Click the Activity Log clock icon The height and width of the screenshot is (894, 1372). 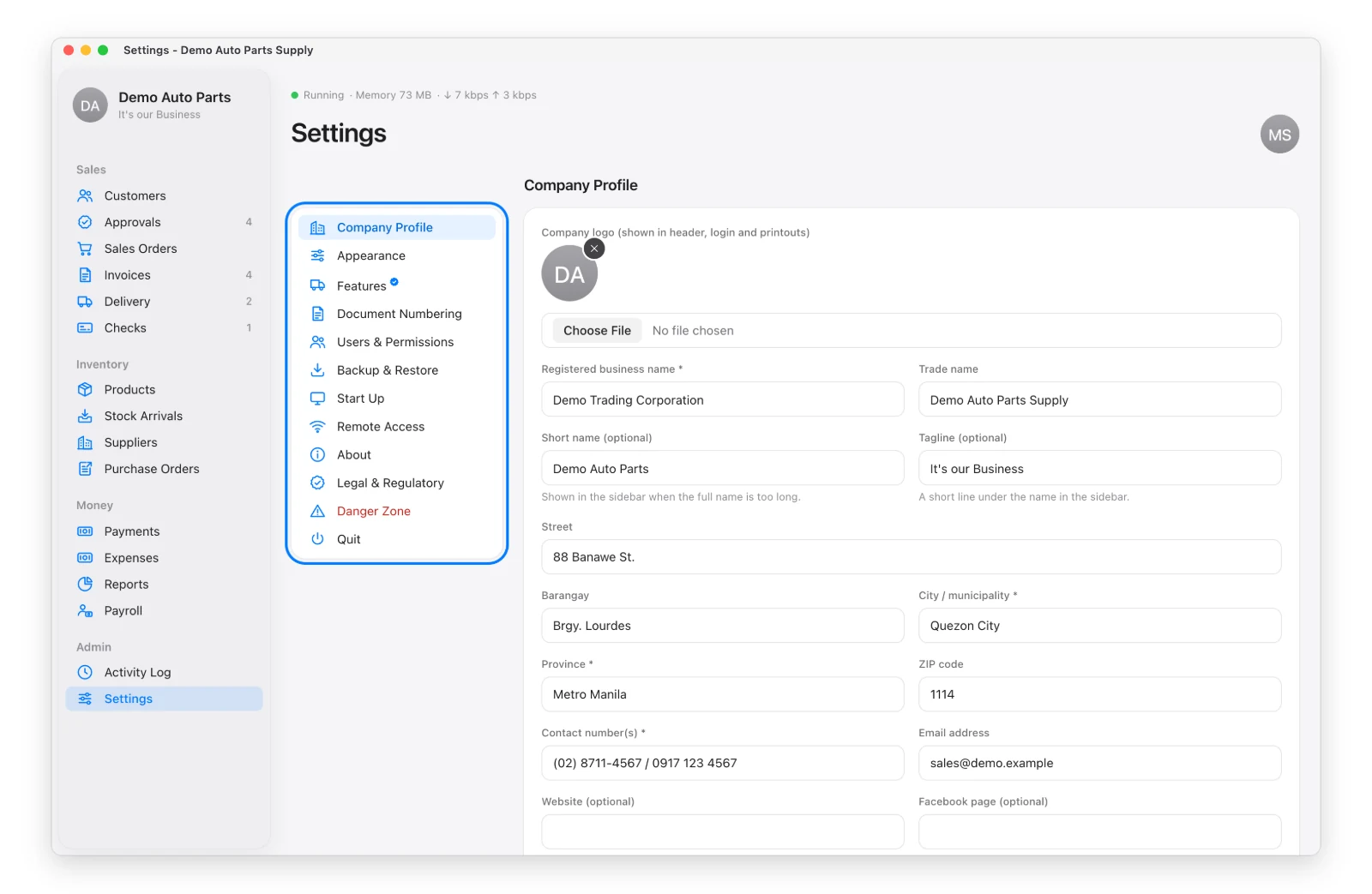(x=85, y=672)
